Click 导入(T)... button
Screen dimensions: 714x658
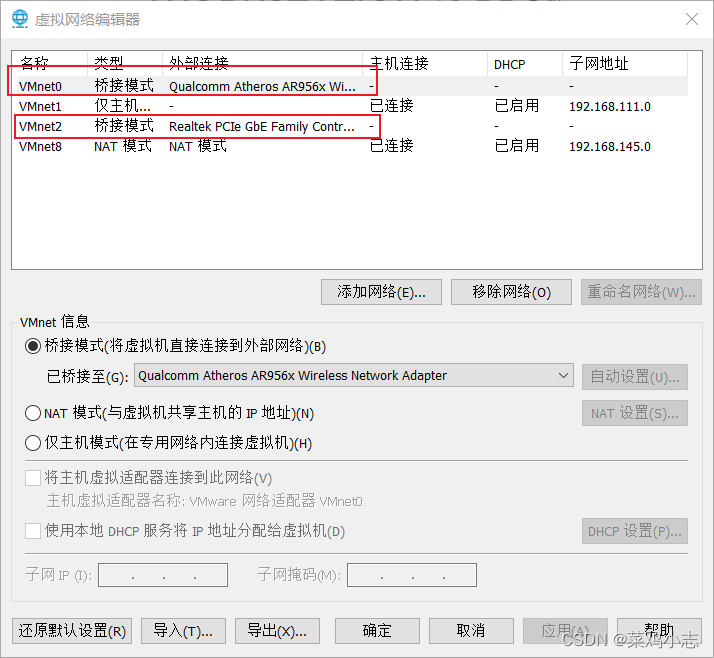(183, 631)
